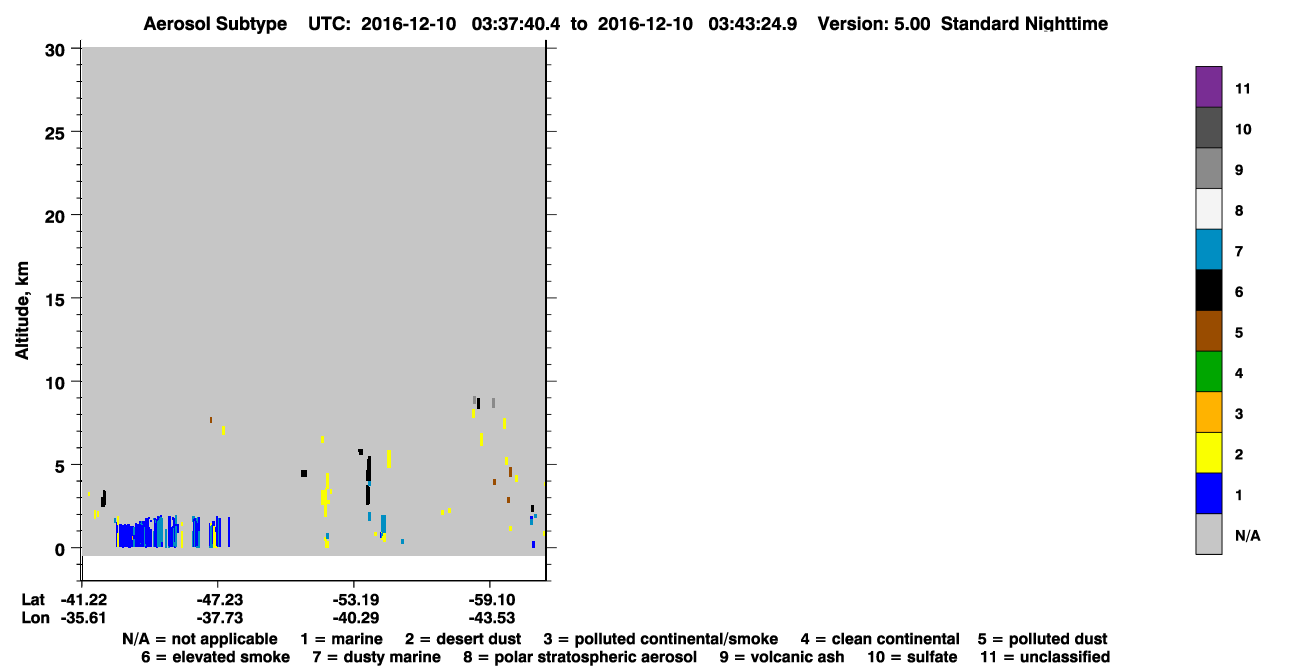Click '5 = polluted dust' legend text
Viewport: 1300px width, 667px height.
(x=1043, y=638)
